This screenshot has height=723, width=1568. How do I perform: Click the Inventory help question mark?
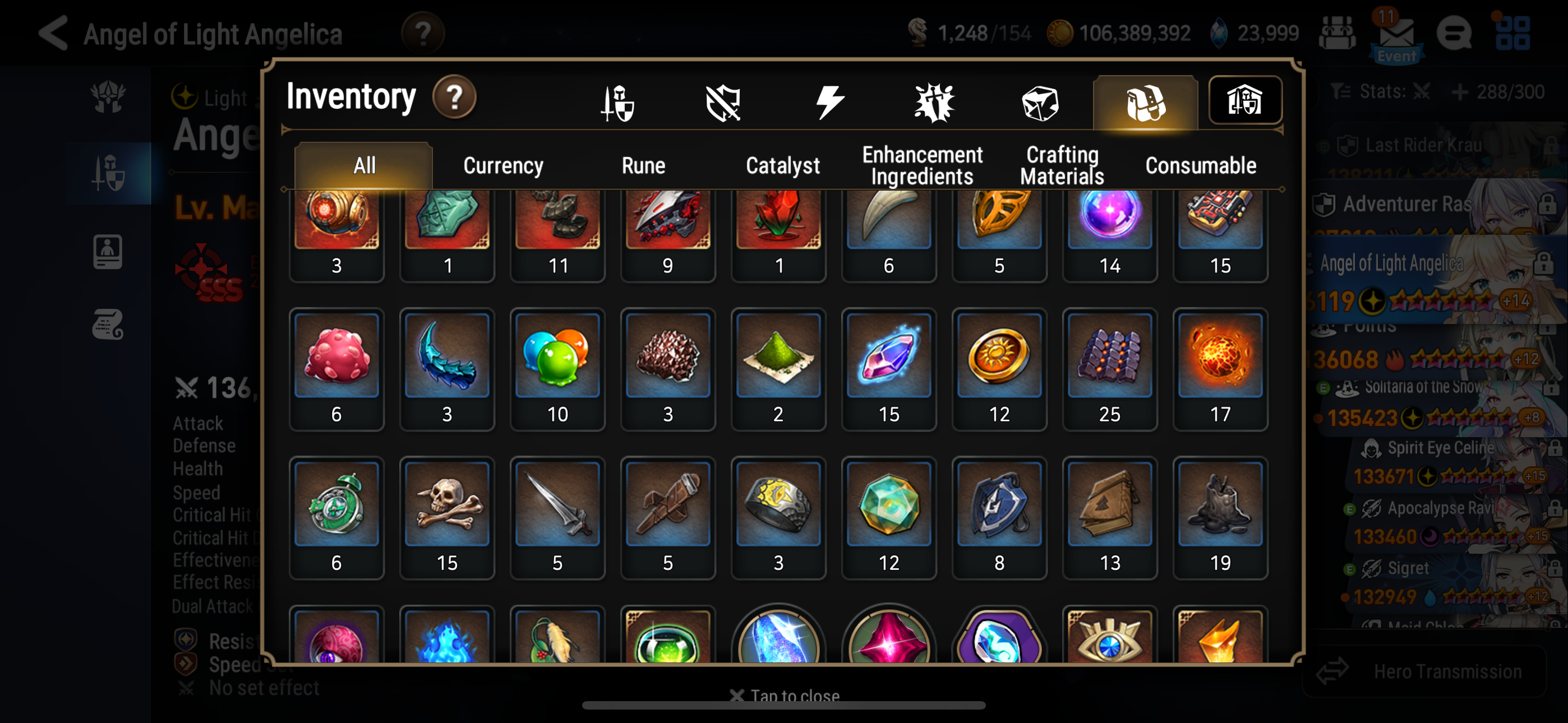click(x=454, y=98)
